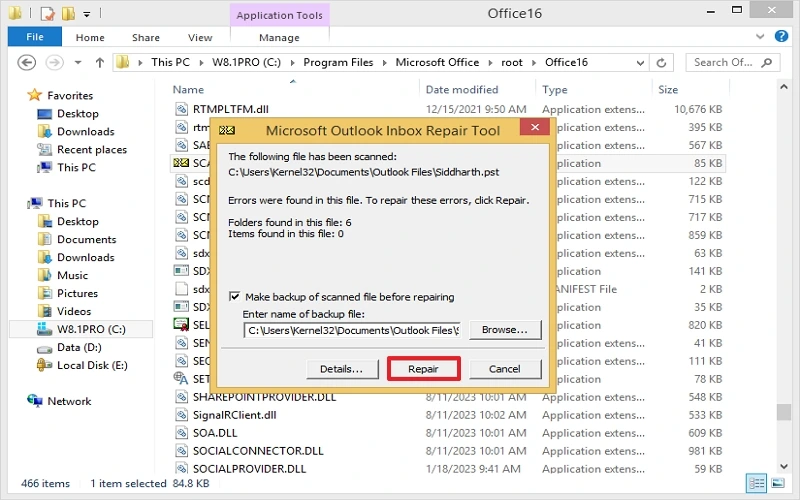Click the New folder quick access icon

click(x=68, y=13)
